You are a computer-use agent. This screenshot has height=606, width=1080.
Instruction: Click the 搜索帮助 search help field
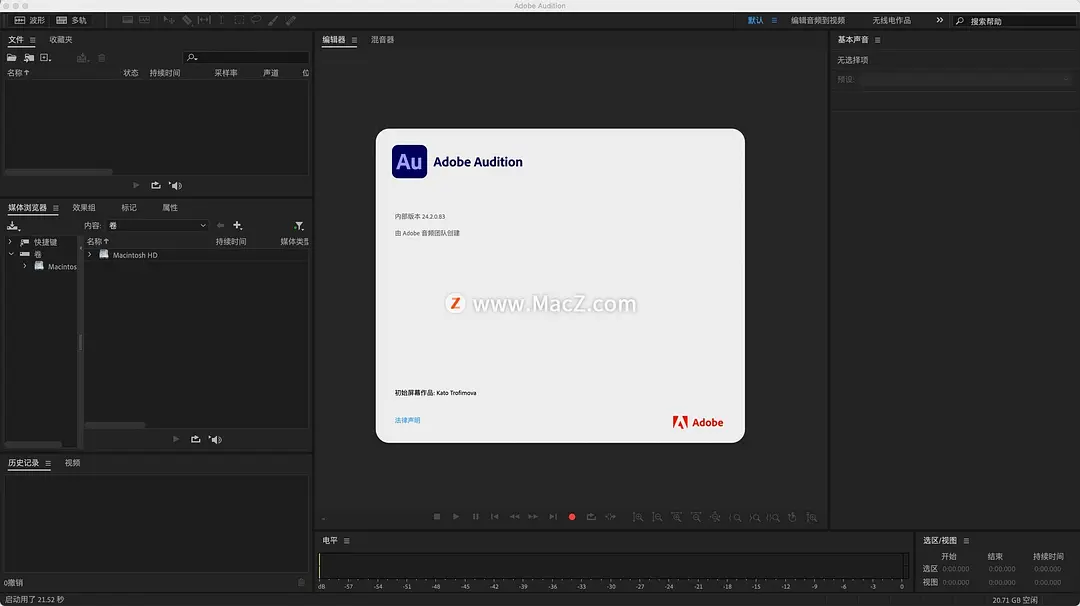pyautogui.click(x=1014, y=21)
